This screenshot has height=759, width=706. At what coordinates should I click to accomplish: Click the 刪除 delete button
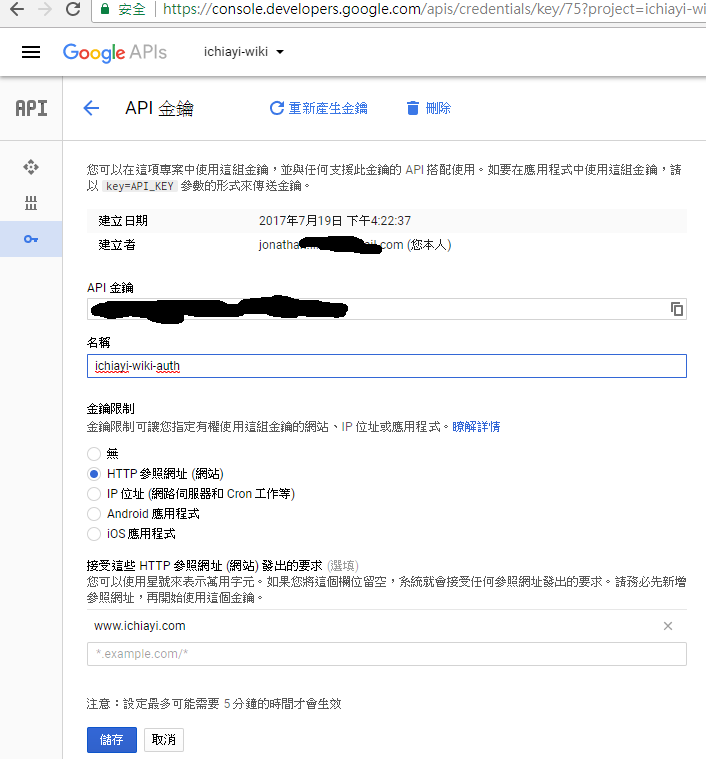point(429,108)
